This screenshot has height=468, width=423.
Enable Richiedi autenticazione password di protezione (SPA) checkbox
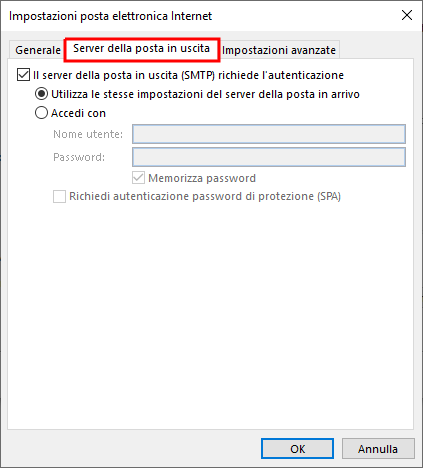(59, 196)
